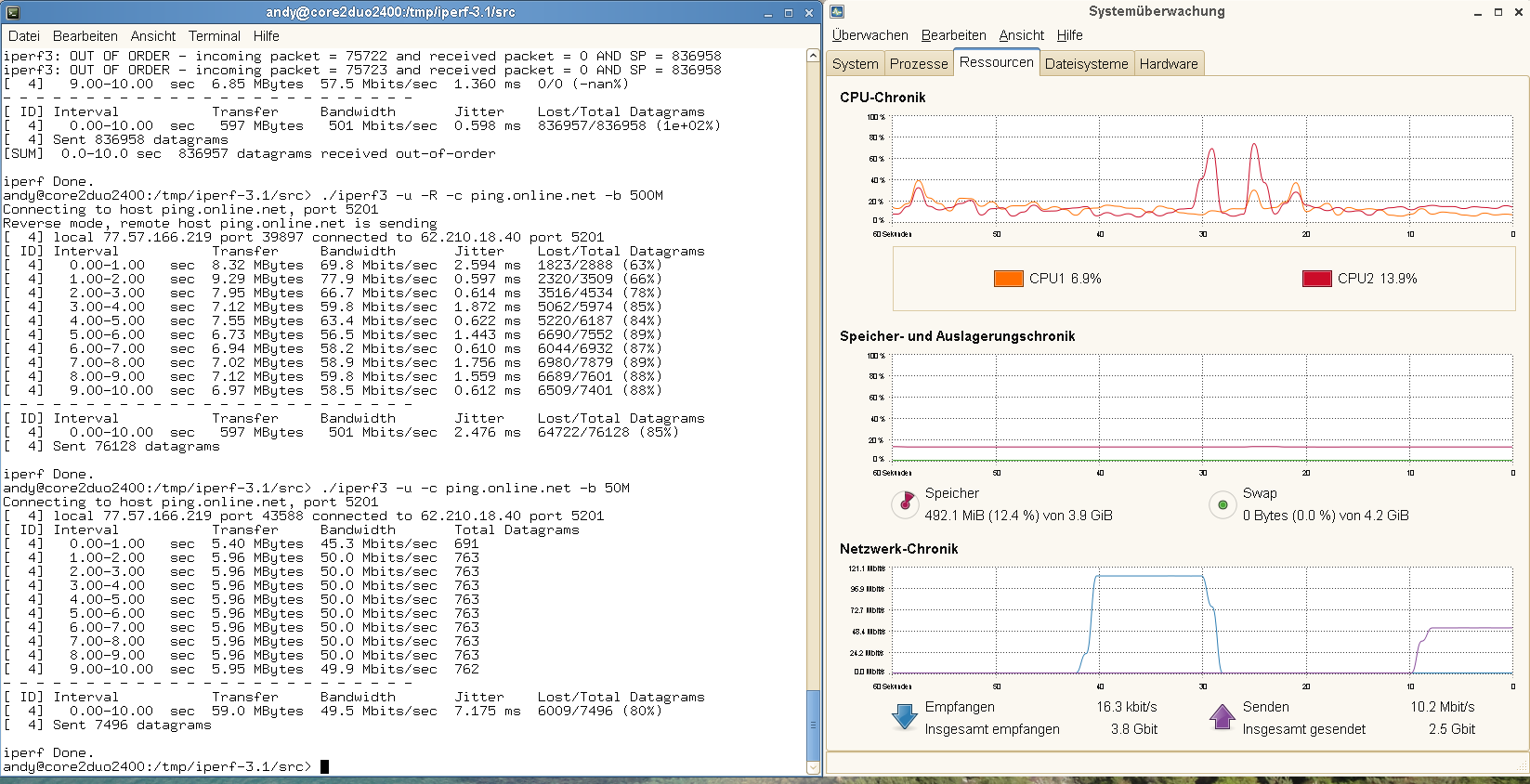Open the Überwachen menu
Screen dimensions: 1530x784
tap(870, 35)
